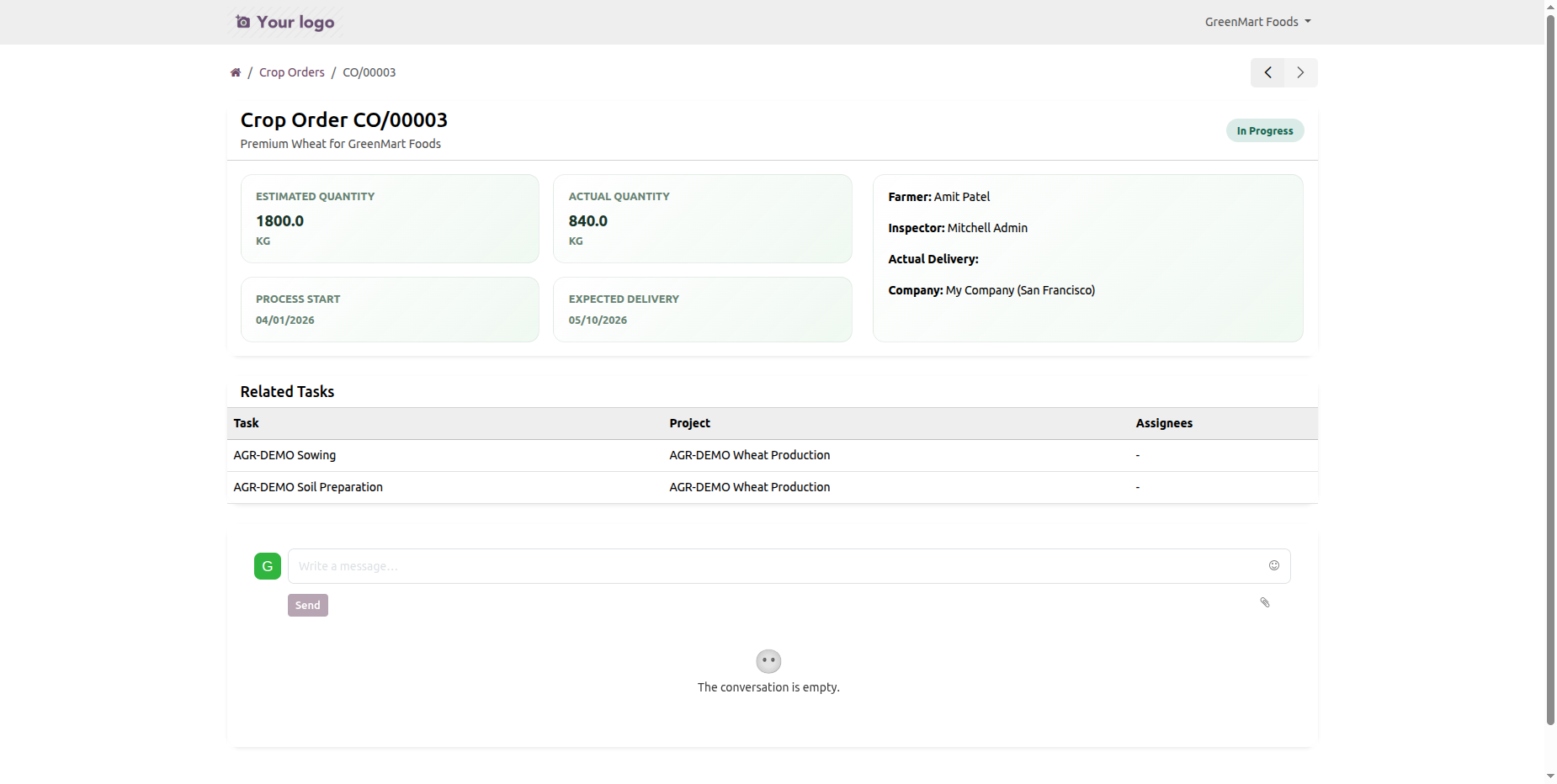Open the GreenMart Foods user dropdown
Screen dimensions: 1557x784
tap(1257, 22)
